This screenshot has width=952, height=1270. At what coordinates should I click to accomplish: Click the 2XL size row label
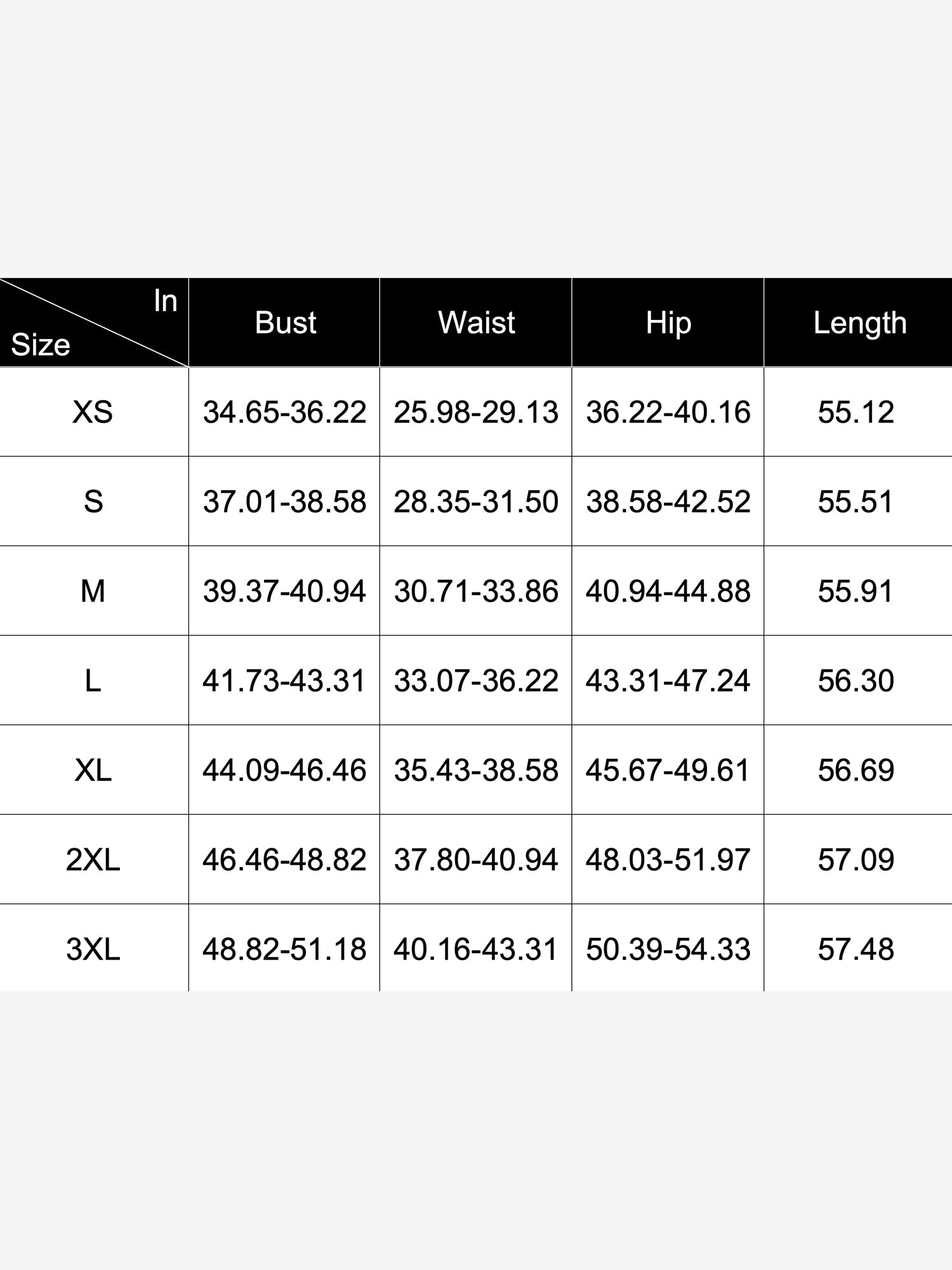point(93,860)
